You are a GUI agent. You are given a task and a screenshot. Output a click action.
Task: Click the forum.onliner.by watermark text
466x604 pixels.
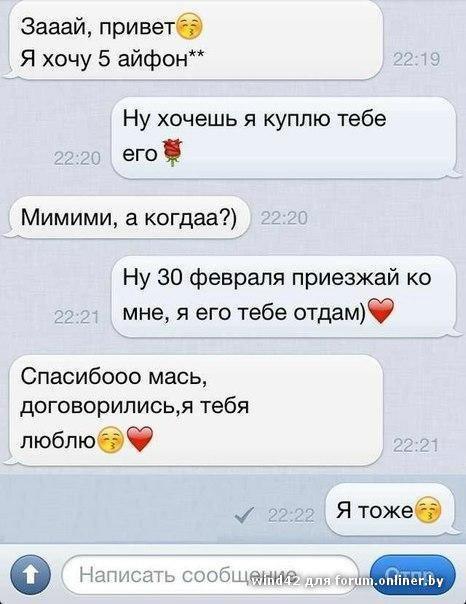[389, 580]
